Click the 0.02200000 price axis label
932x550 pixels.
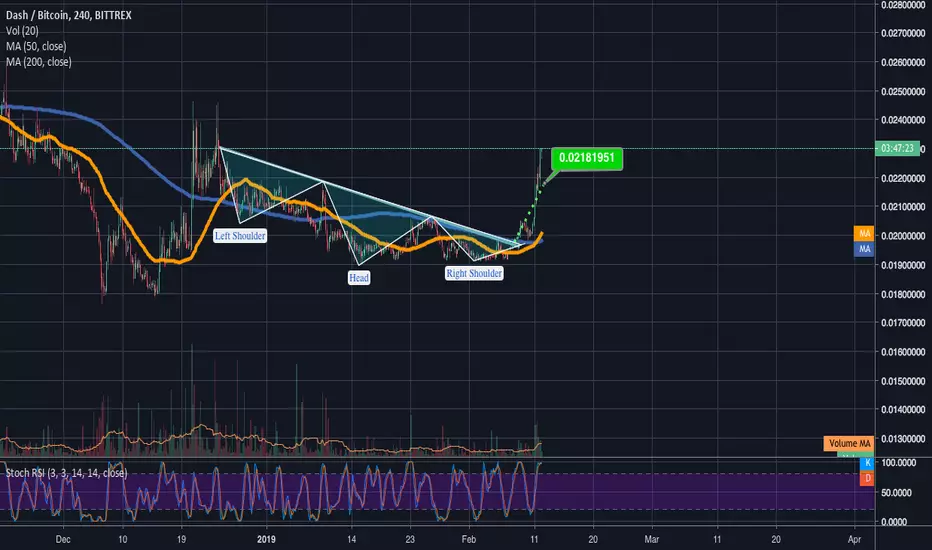coord(903,178)
